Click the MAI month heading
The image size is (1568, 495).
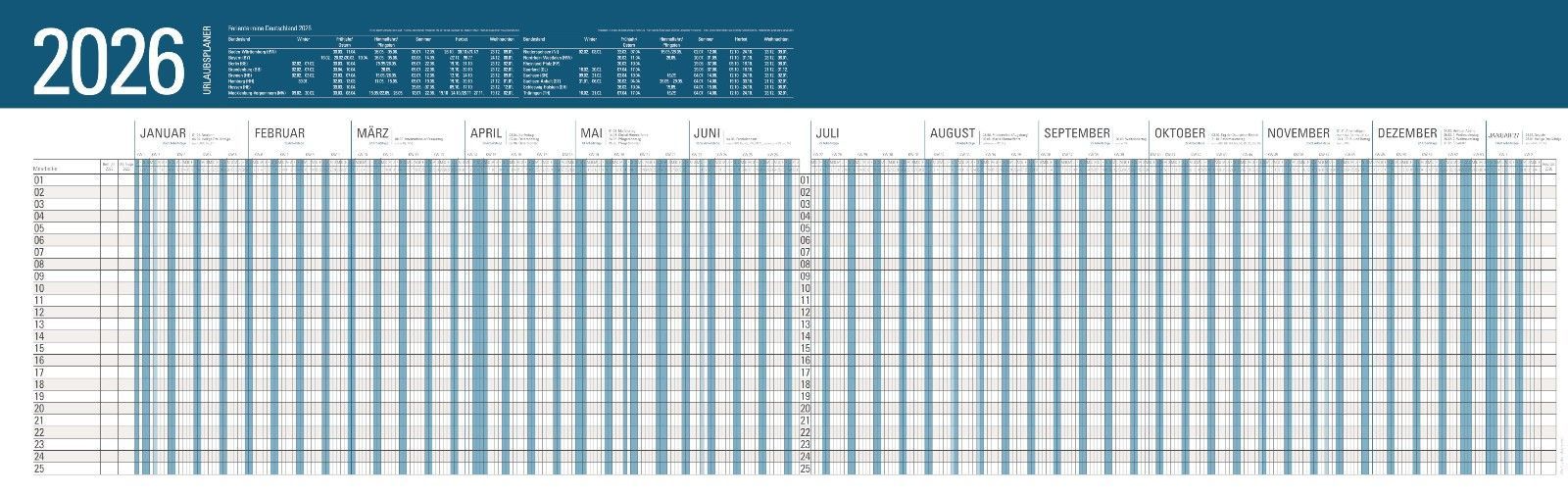(x=591, y=133)
